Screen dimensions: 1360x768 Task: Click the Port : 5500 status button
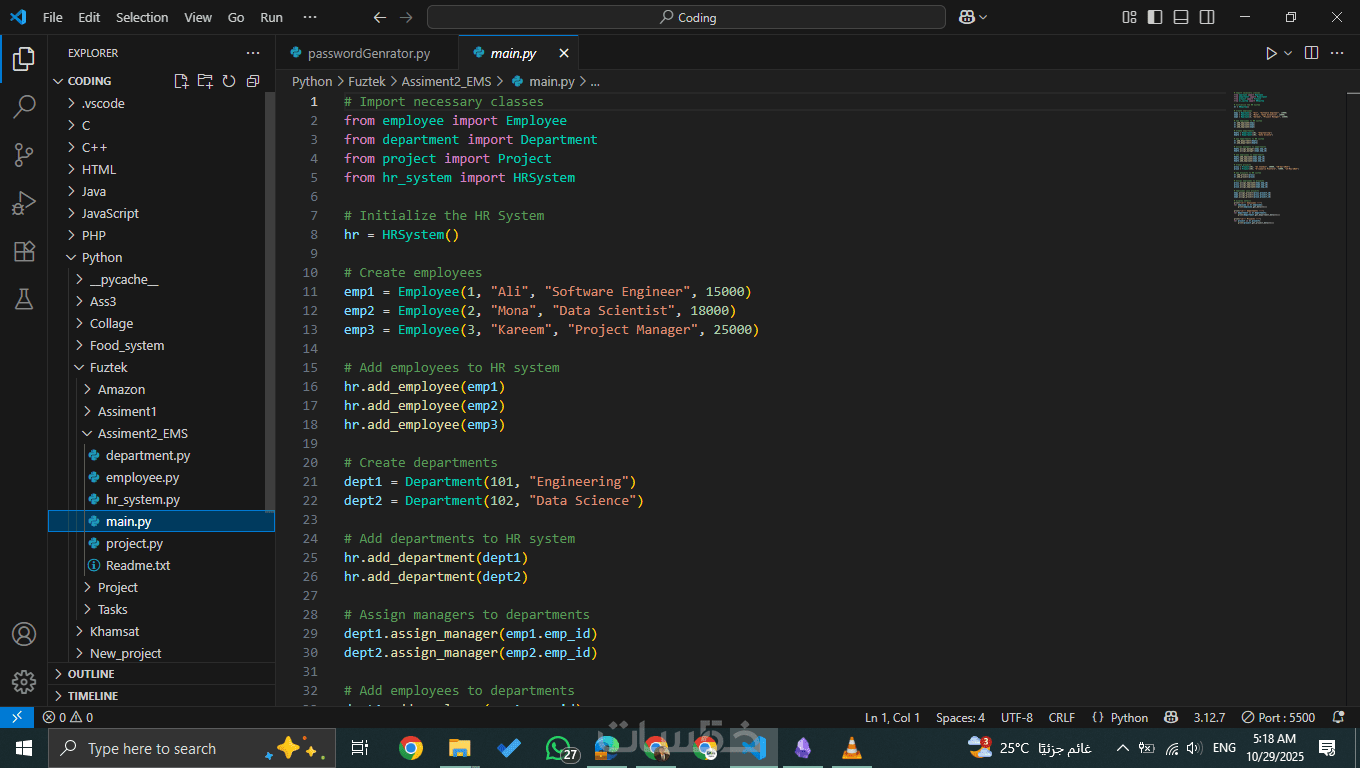pos(1278,717)
